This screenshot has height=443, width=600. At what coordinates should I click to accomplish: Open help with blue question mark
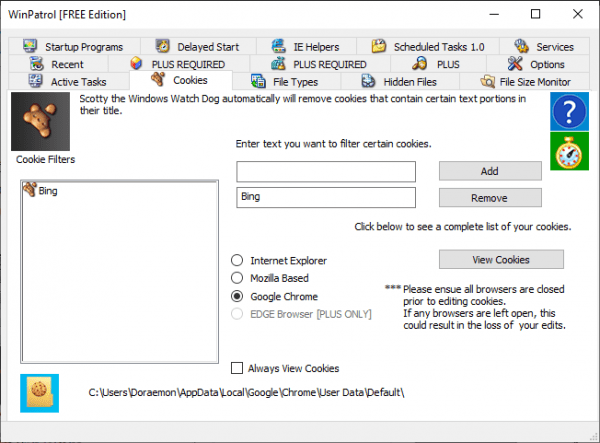[x=569, y=111]
